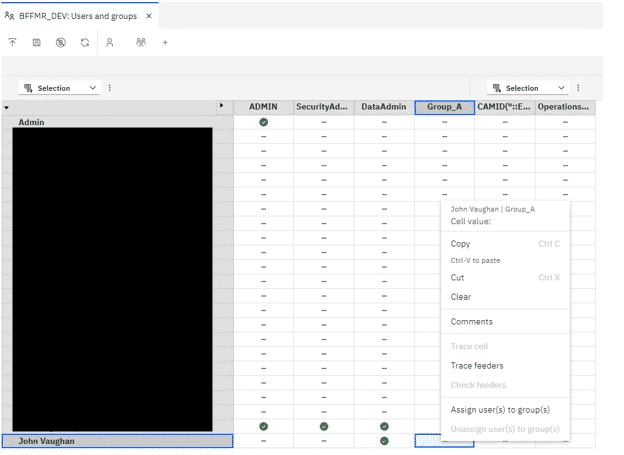Click the row header dropdown triangle
The width and height of the screenshot is (624, 455).
click(6, 107)
